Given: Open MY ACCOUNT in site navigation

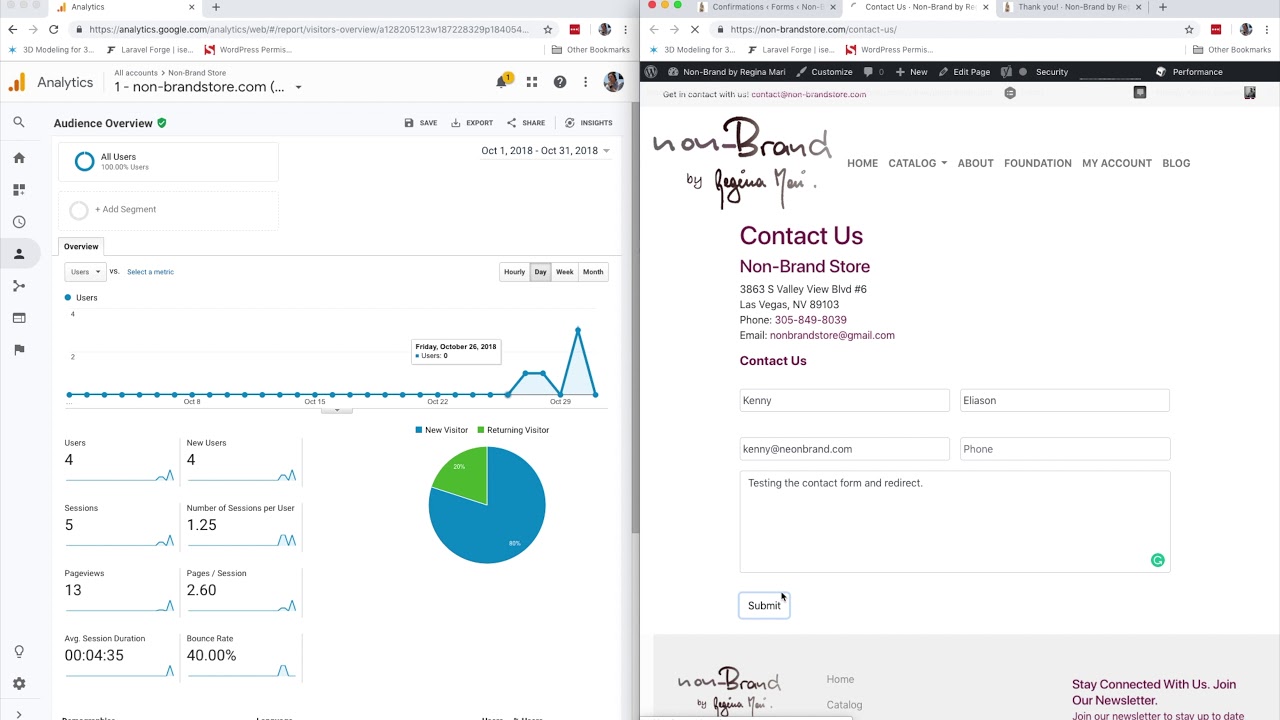Looking at the screenshot, I should 1116,163.
